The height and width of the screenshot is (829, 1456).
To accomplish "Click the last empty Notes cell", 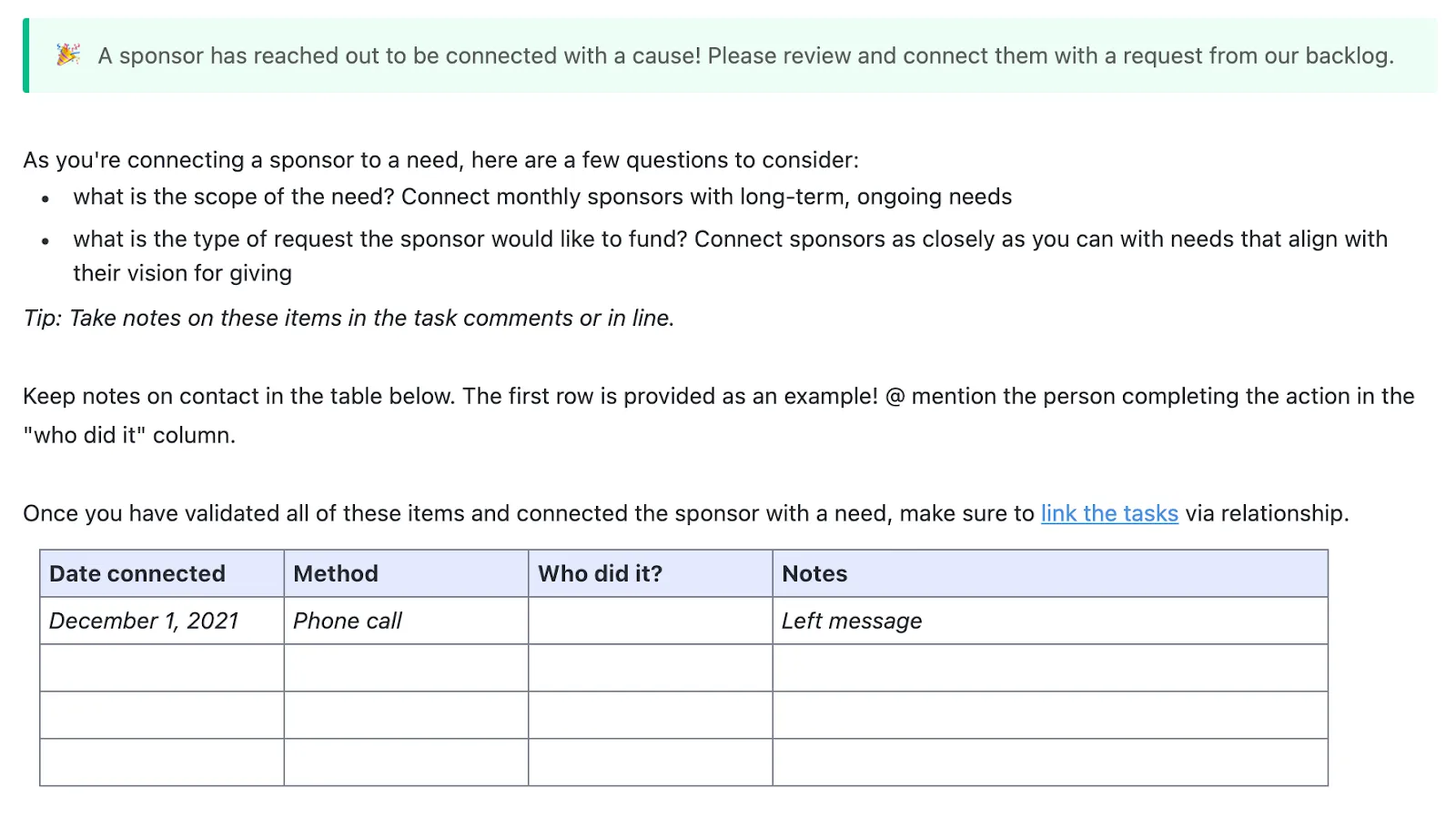I will pos(1050,763).
